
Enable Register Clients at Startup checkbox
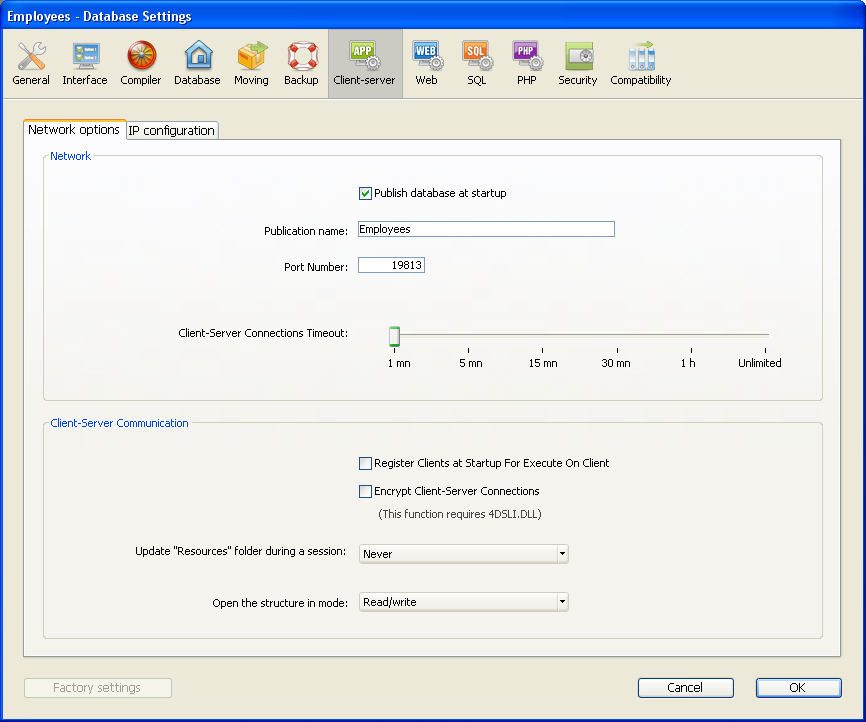[366, 463]
